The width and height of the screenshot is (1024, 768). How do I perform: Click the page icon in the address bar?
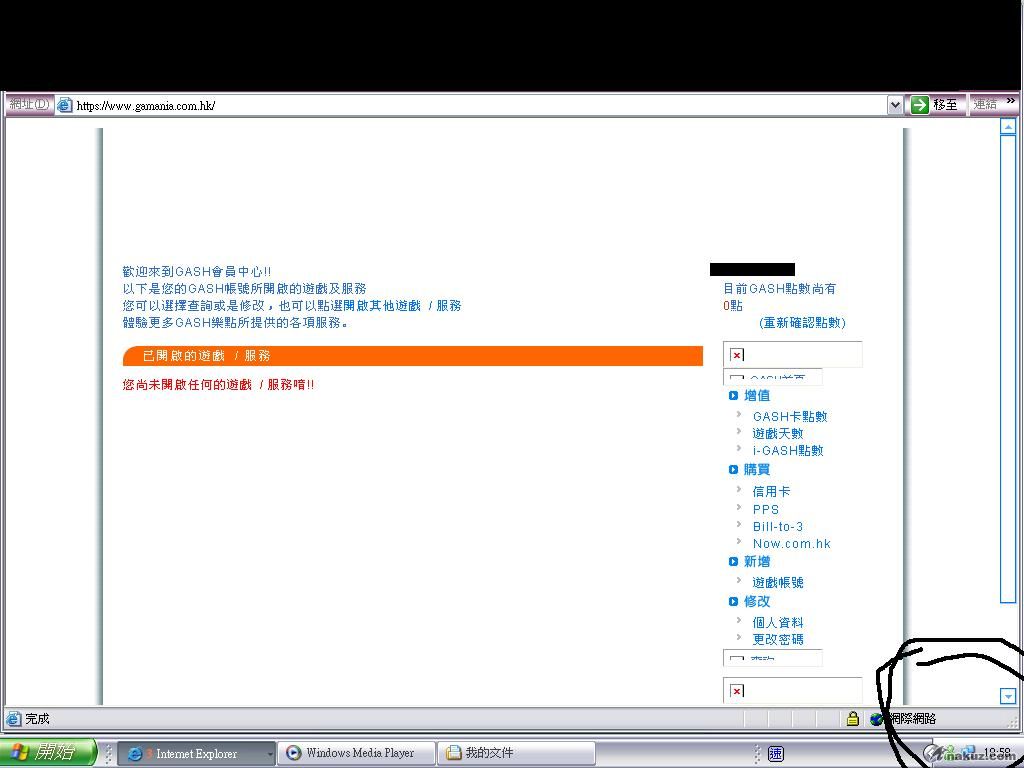(64, 104)
